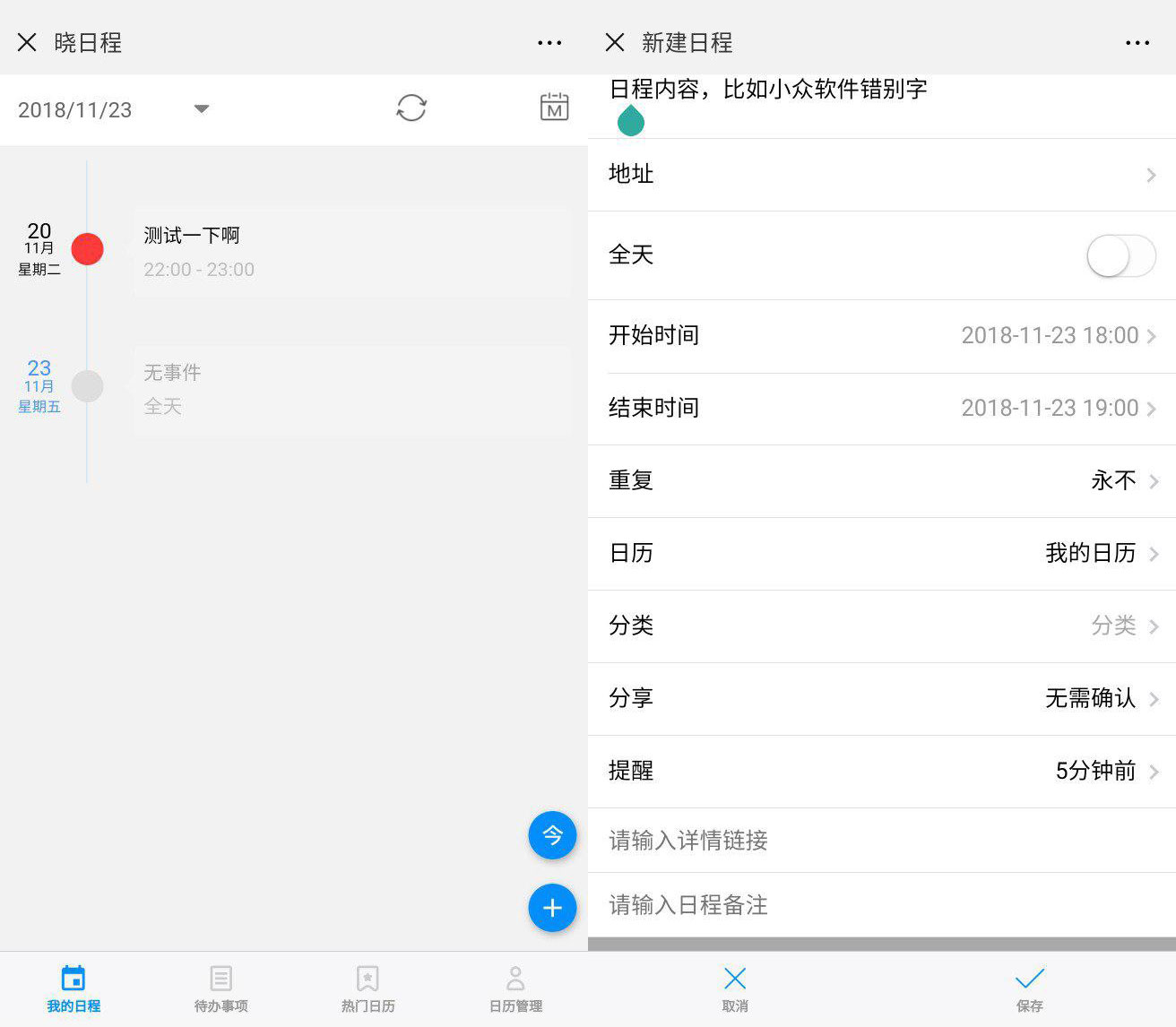This screenshot has height=1027, width=1176.
Task: Switch to the 热门日历 tab
Action: [x=367, y=989]
